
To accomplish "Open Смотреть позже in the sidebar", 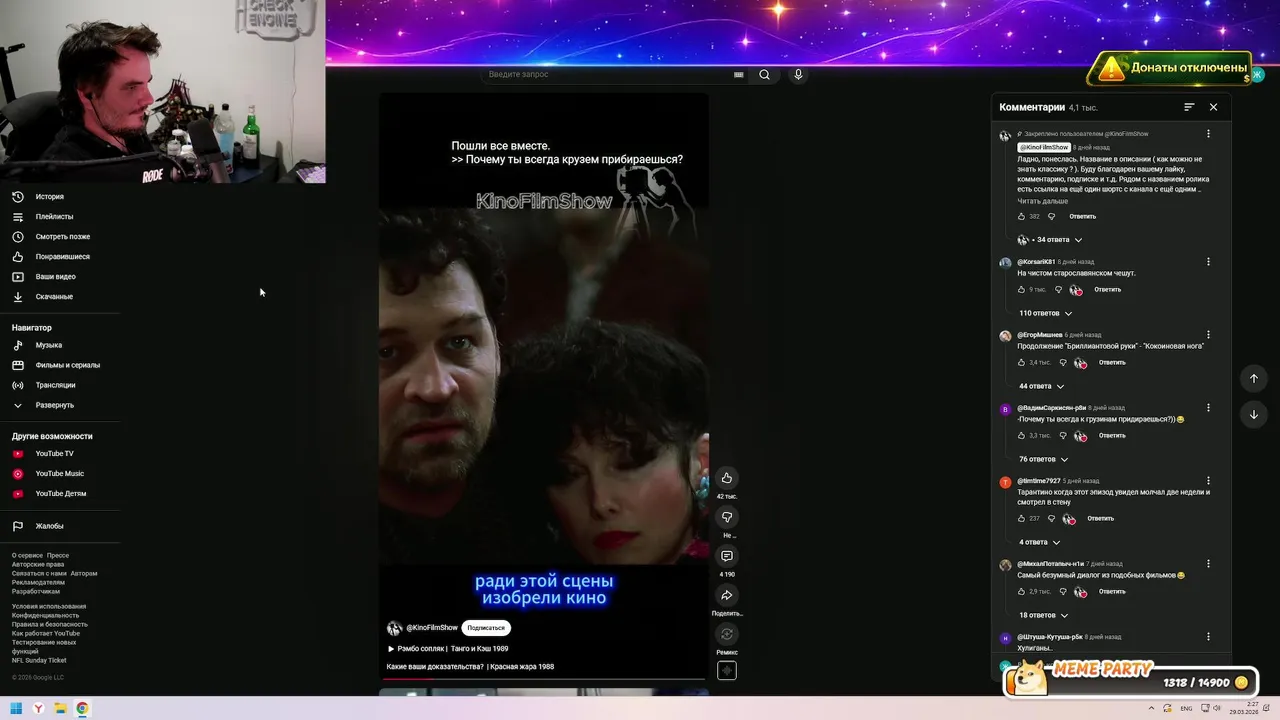I will point(60,236).
